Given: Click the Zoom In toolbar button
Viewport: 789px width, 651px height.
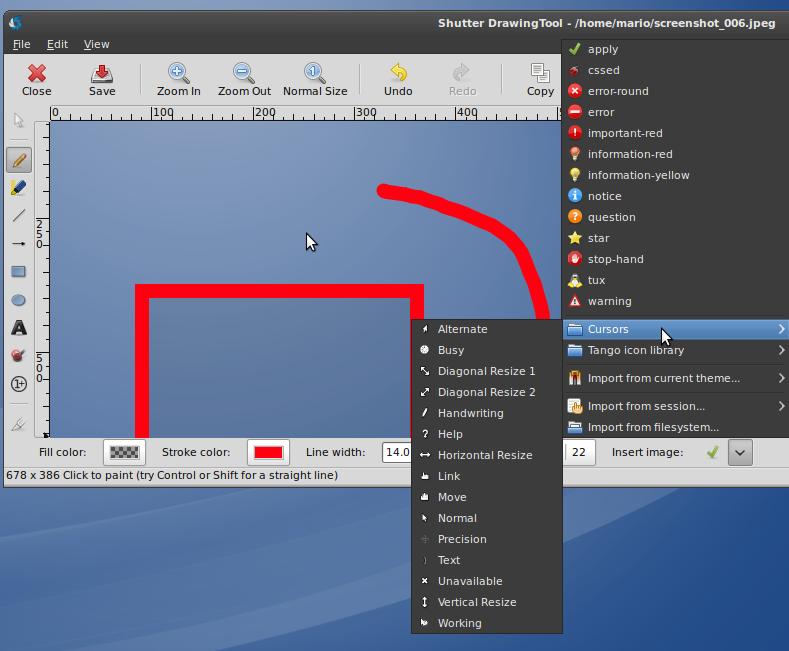Looking at the screenshot, I should click(178, 79).
